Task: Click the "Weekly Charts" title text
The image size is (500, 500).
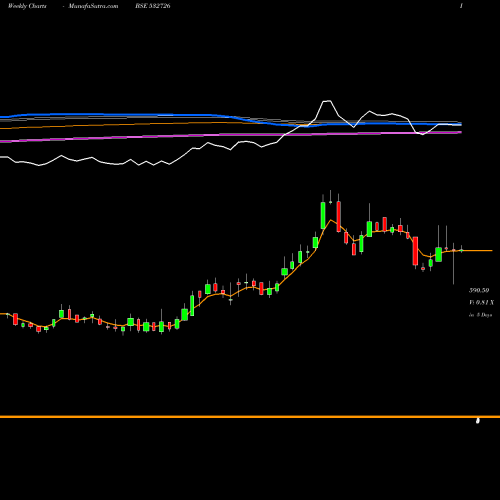Action: tap(27, 6)
